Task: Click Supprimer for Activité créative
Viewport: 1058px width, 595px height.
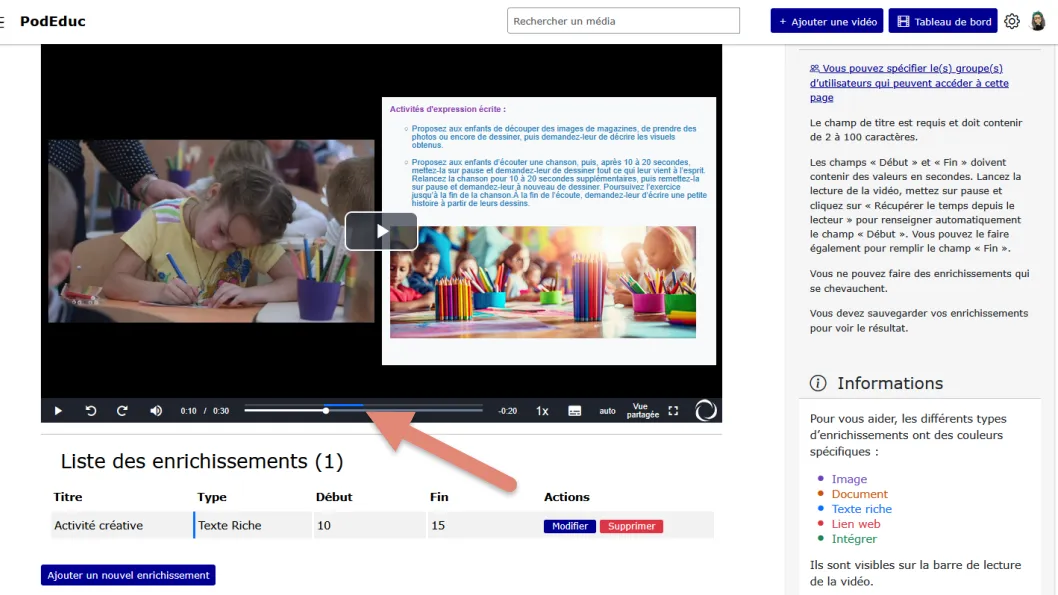Action: [631, 526]
